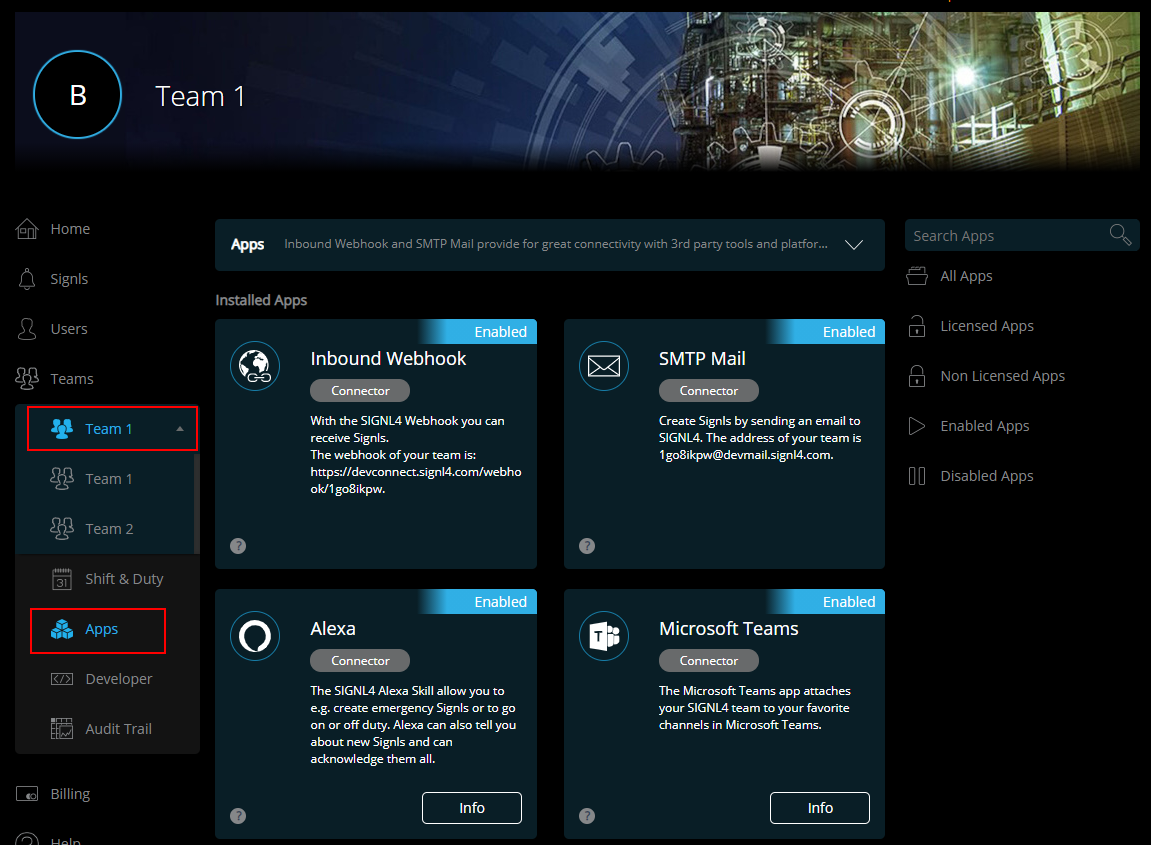Click the Users person icon
The width and height of the screenshot is (1151, 845).
tap(27, 329)
